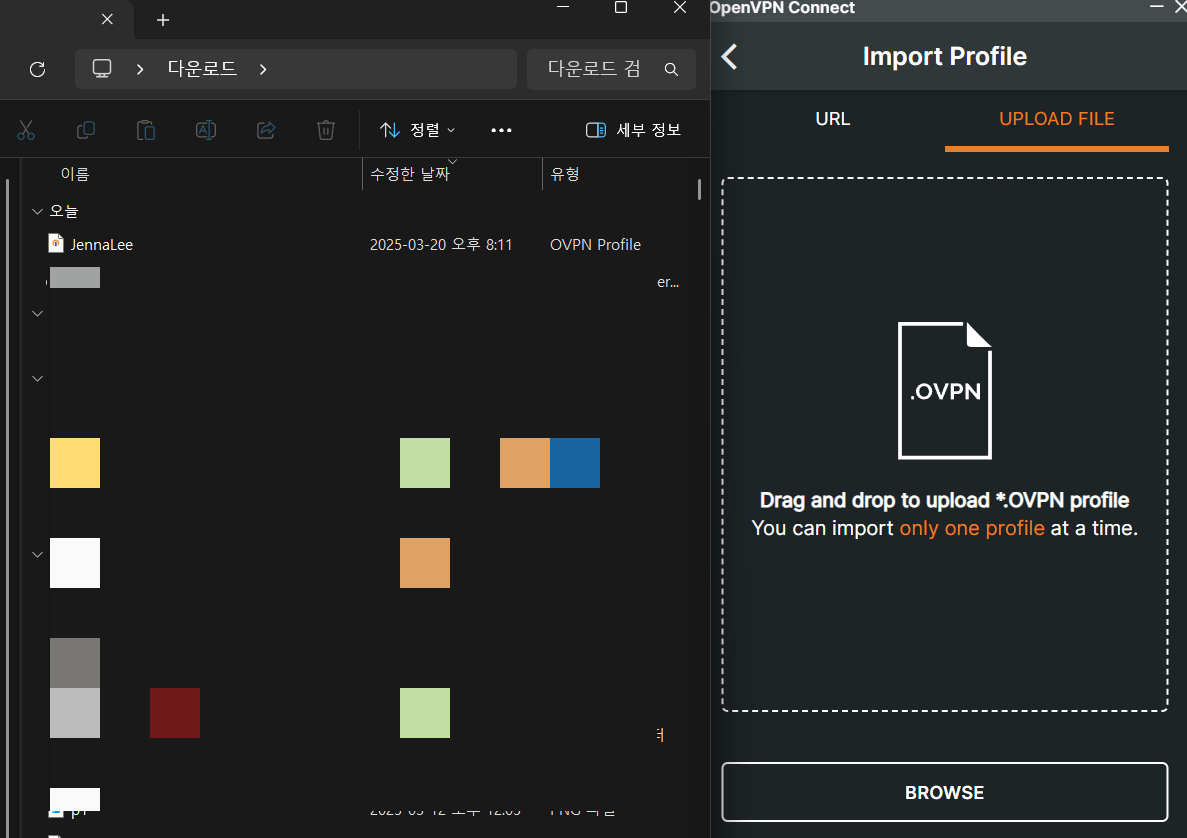
Task: Close the current Explorer tab
Action: [x=107, y=19]
